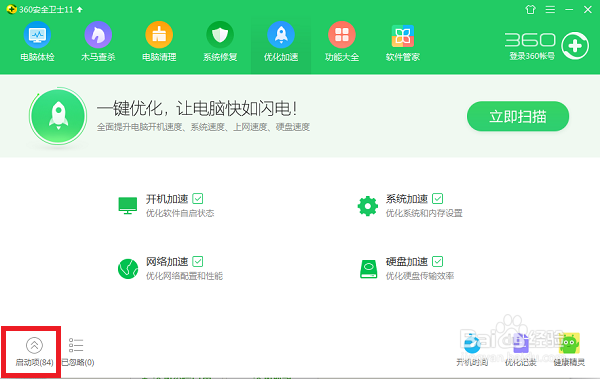Open 电脑清理 cleanup section
The height and width of the screenshot is (379, 600).
point(159,42)
